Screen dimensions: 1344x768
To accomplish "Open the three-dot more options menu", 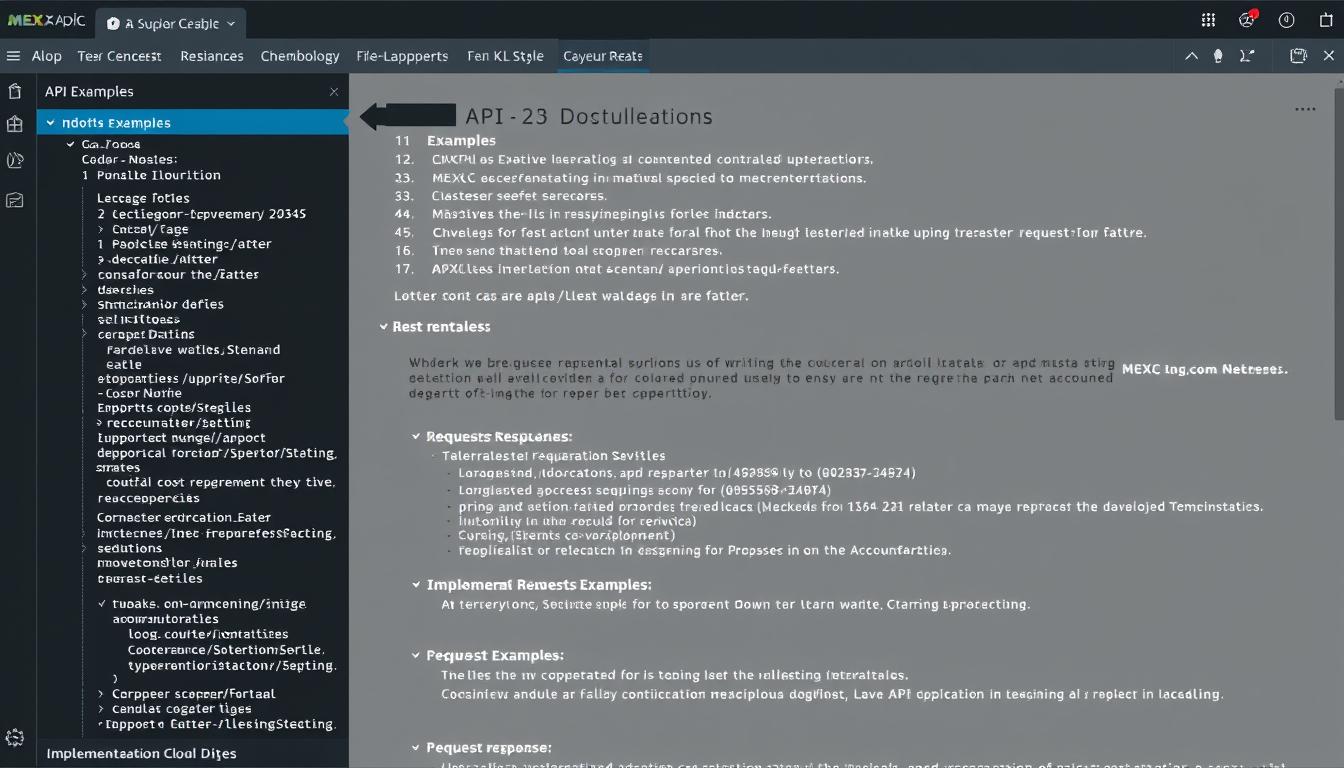I will coord(1305,109).
